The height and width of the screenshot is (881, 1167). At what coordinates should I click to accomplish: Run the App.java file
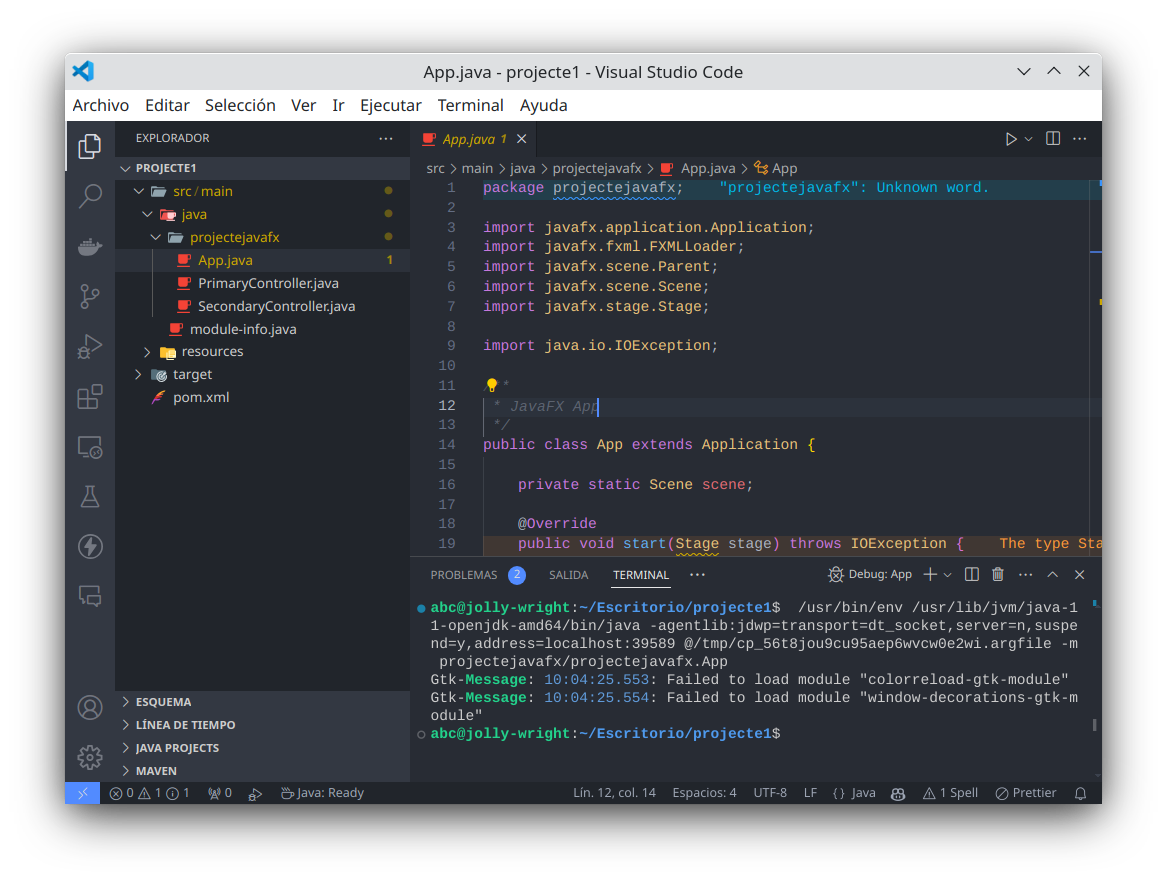point(1009,138)
